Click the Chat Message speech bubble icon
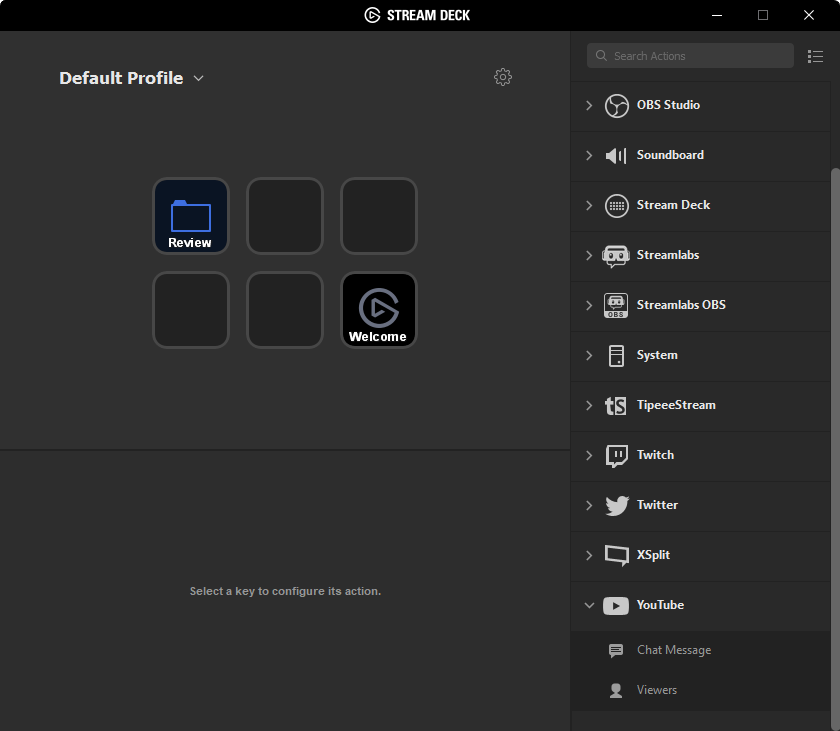The height and width of the screenshot is (731, 840). pos(616,650)
